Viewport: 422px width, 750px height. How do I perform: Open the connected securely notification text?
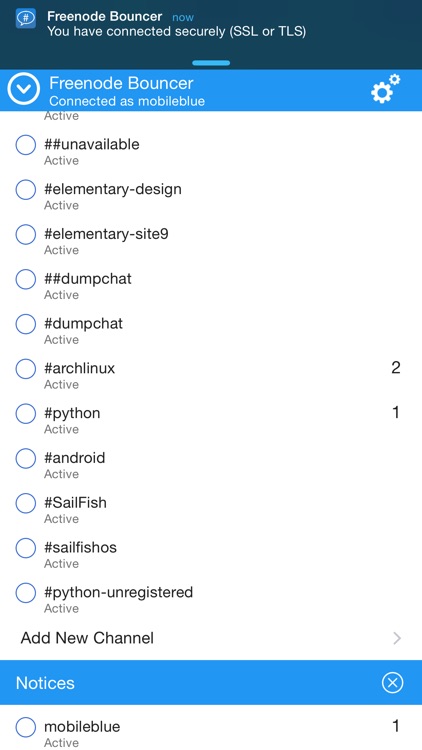(176, 32)
